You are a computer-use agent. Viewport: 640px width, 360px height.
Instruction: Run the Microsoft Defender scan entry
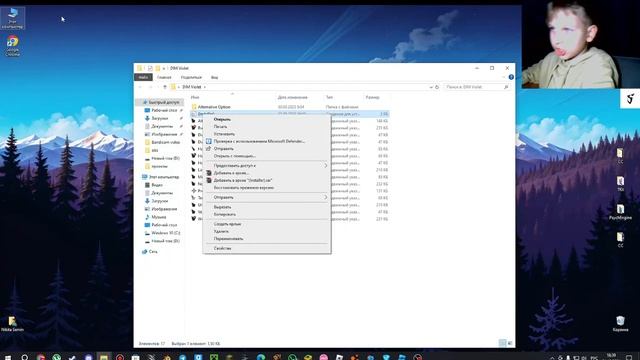click(x=259, y=141)
